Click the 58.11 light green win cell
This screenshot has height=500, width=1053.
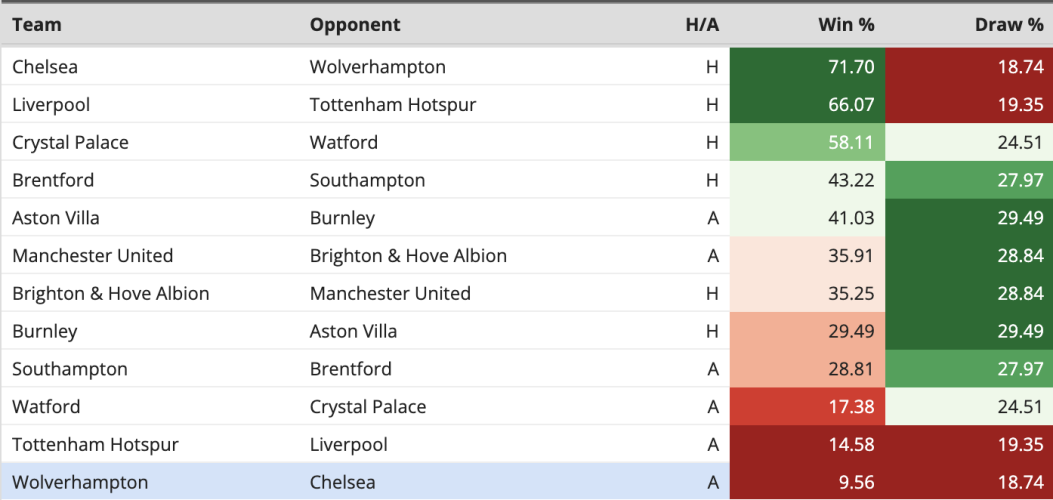click(807, 142)
